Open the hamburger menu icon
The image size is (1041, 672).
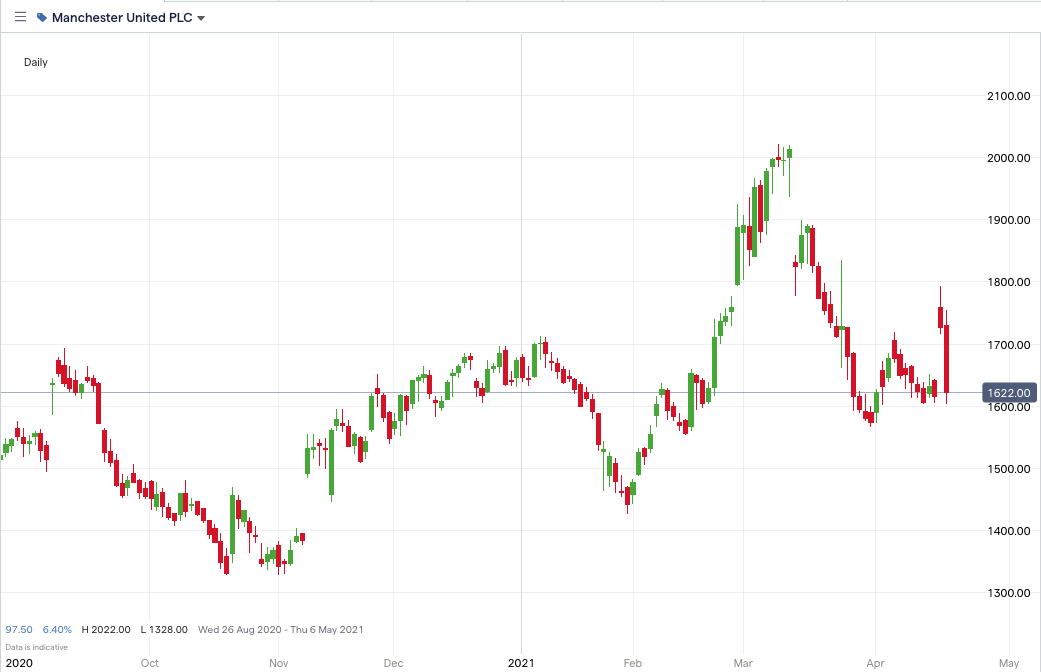21,17
